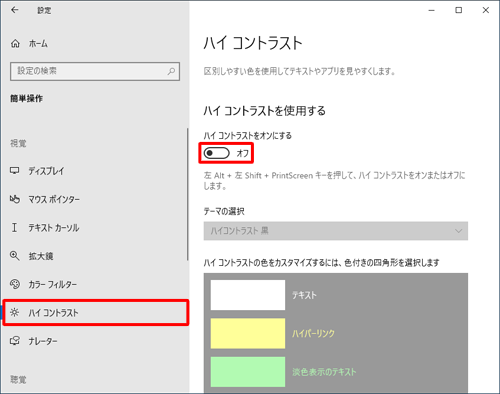500x394 pixels.
Task: Click the search magnifier icon
Action: 171,71
